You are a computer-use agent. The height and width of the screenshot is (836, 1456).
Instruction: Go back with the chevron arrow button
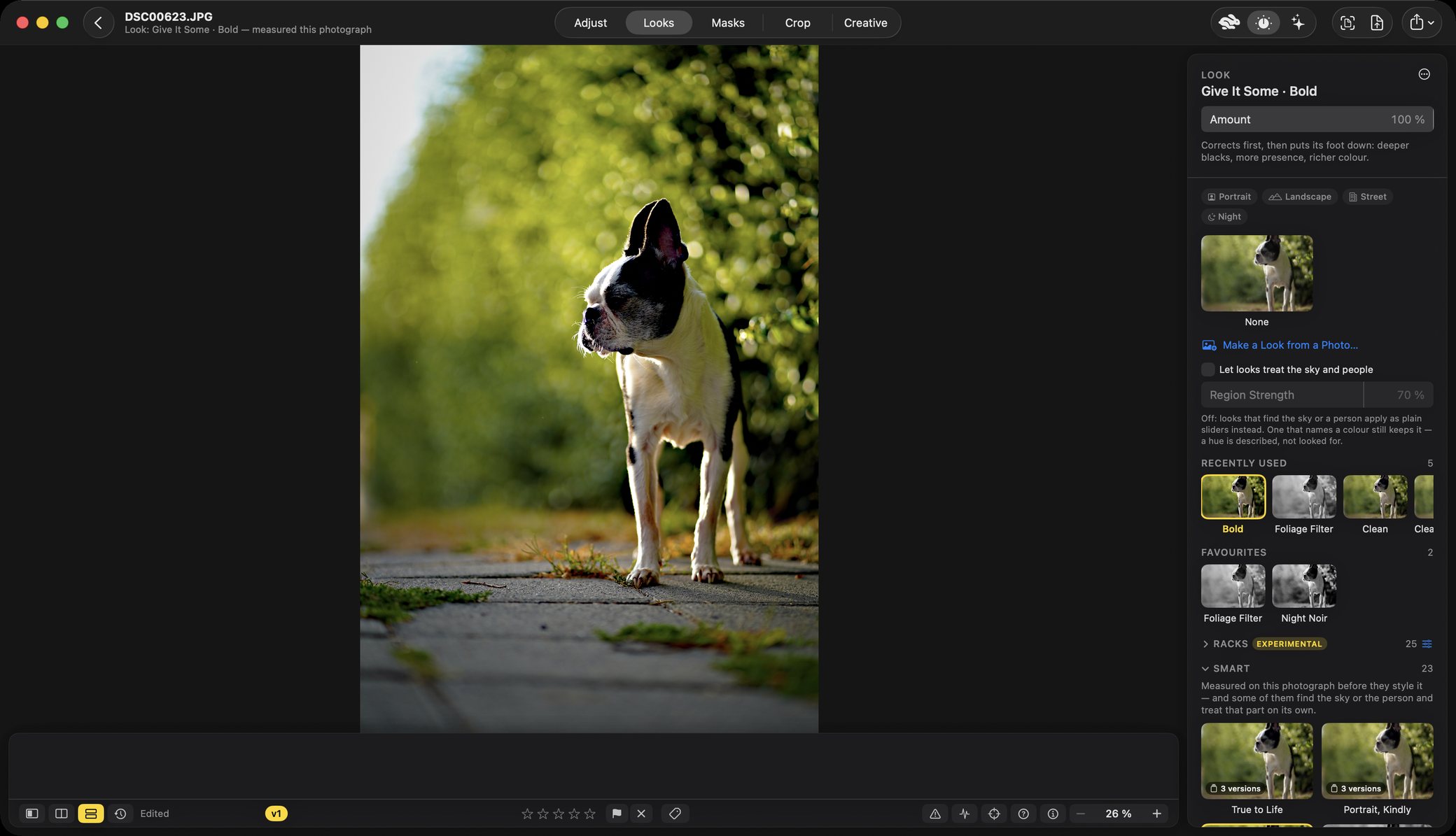point(98,22)
